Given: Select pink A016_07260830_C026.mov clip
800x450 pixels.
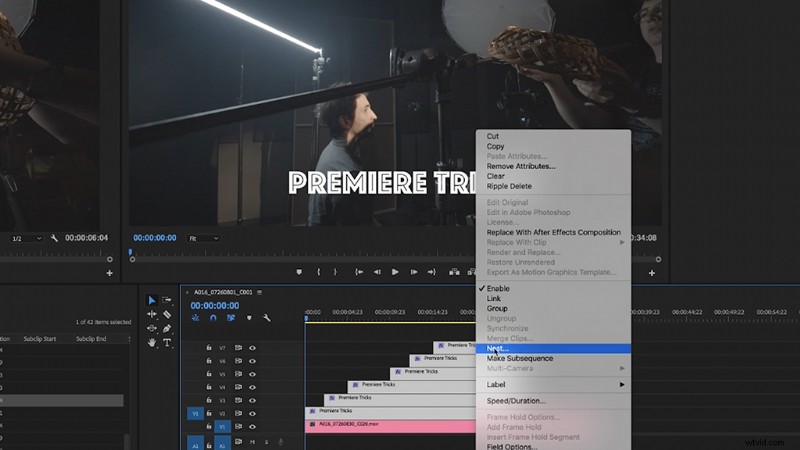Looking at the screenshot, I should point(390,427).
